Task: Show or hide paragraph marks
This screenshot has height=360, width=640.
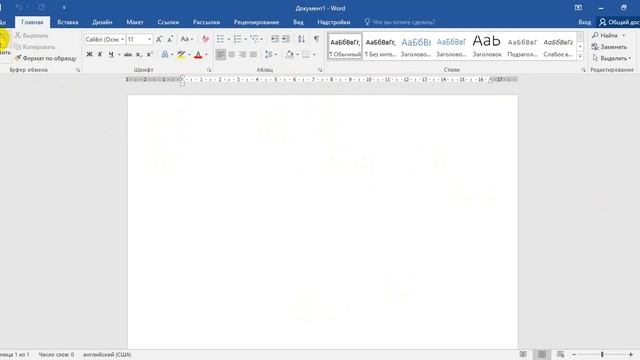Action: 316,39
